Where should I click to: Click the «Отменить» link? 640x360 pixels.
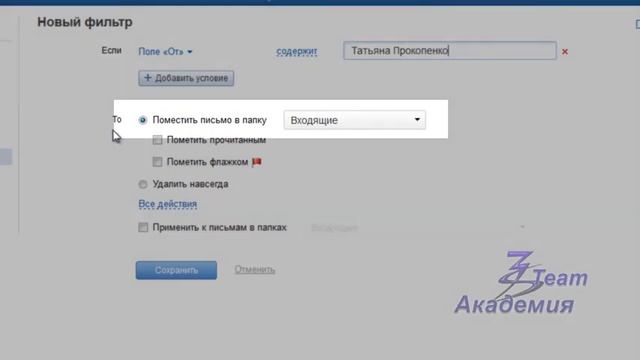(255, 269)
